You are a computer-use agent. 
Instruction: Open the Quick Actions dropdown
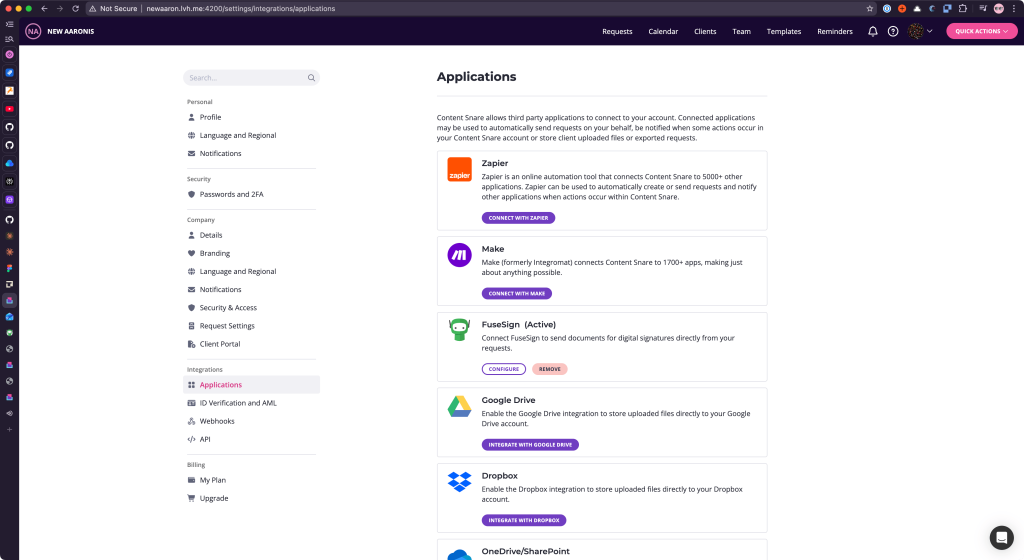click(x=982, y=31)
